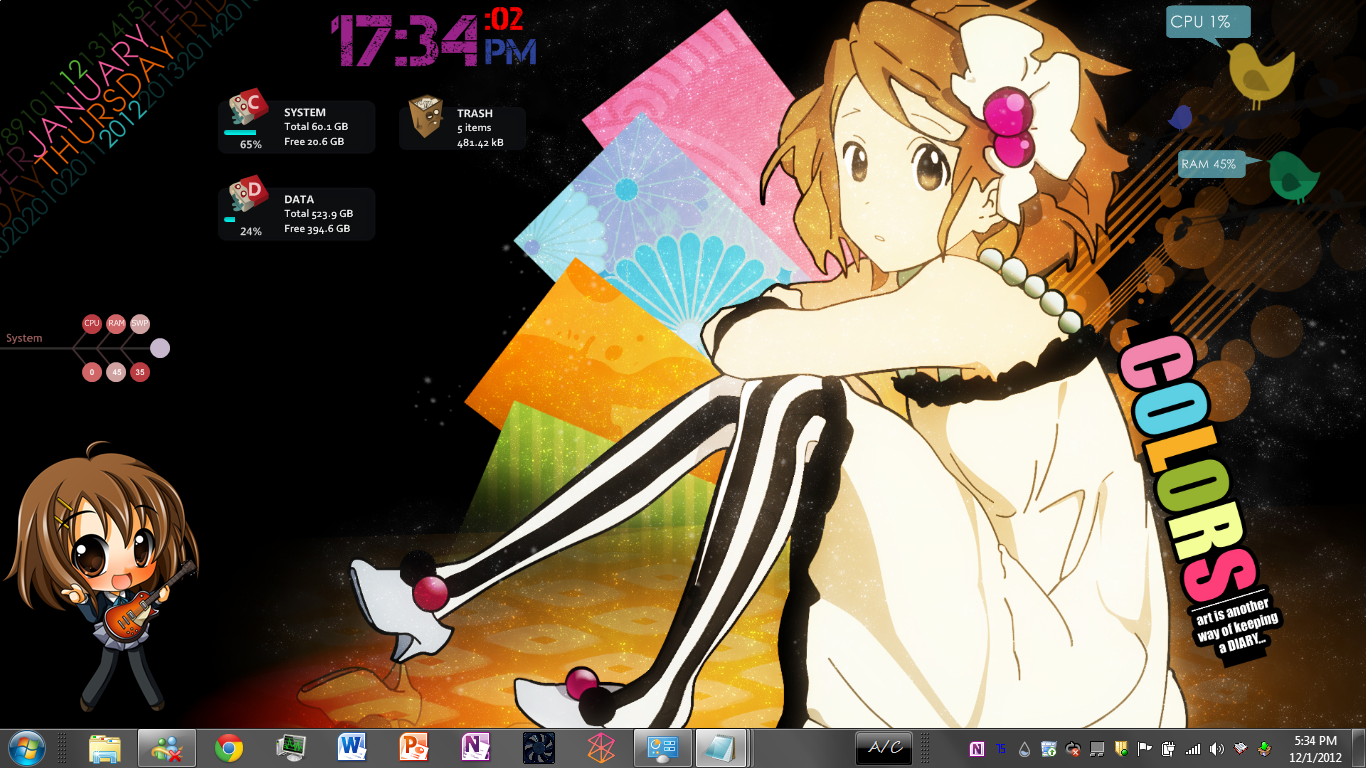Click the yellow bird widget
This screenshot has height=768, width=1366.
[1260, 74]
